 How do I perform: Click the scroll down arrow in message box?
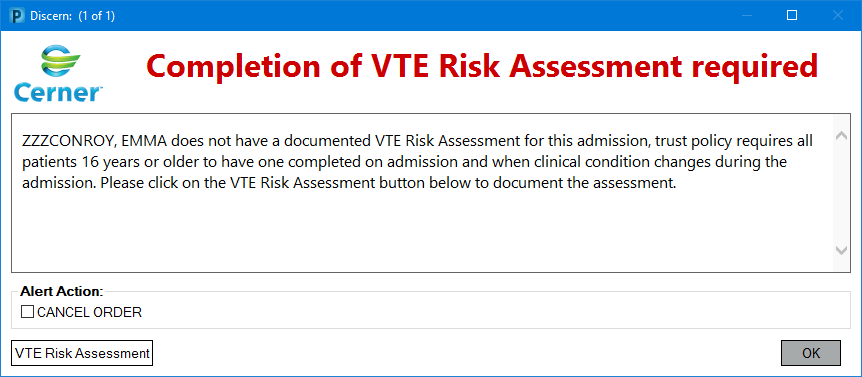click(841, 250)
